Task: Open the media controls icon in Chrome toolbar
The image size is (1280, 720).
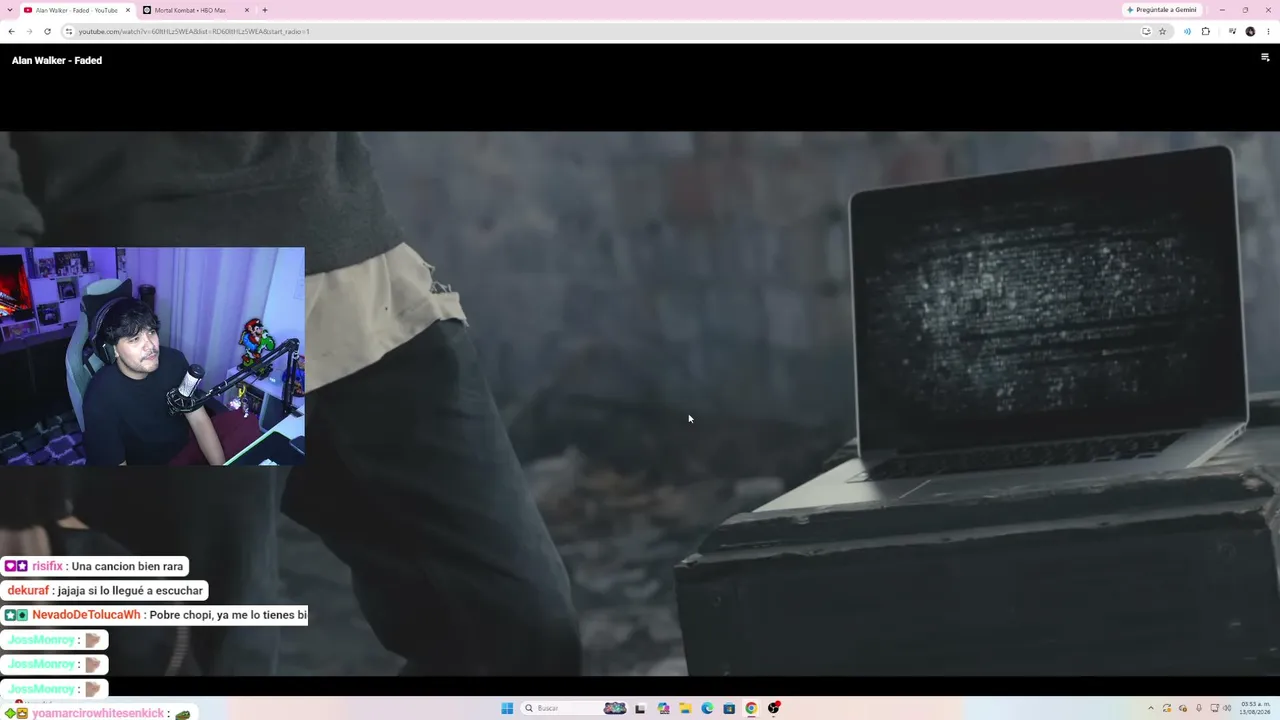Action: [x=1232, y=31]
